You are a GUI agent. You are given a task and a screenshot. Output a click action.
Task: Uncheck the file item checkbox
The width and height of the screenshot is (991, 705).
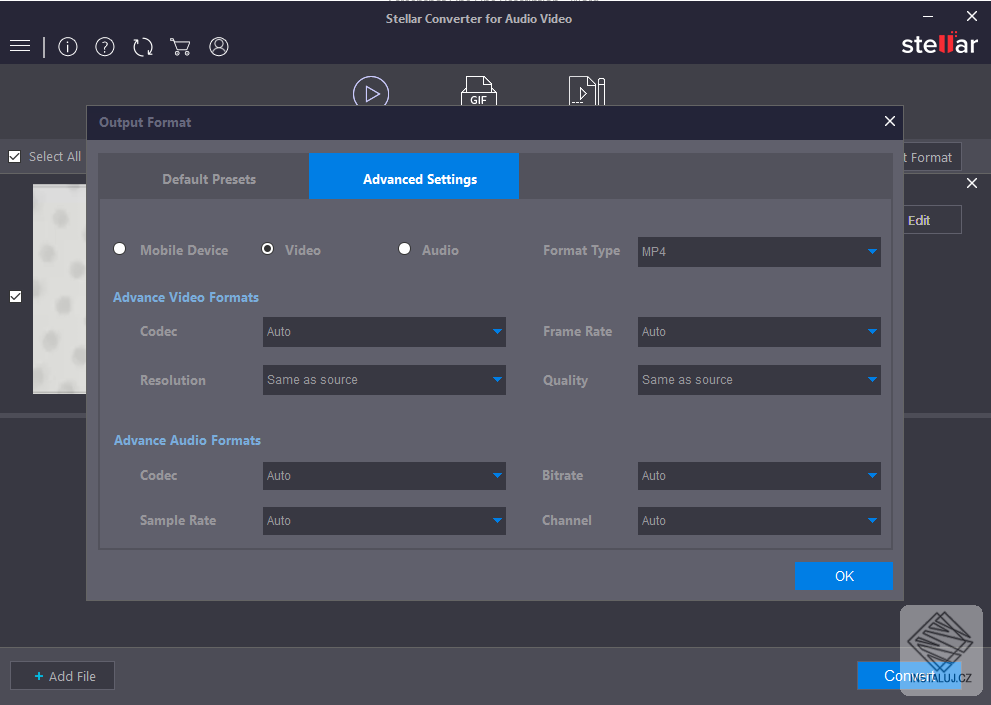coord(16,297)
